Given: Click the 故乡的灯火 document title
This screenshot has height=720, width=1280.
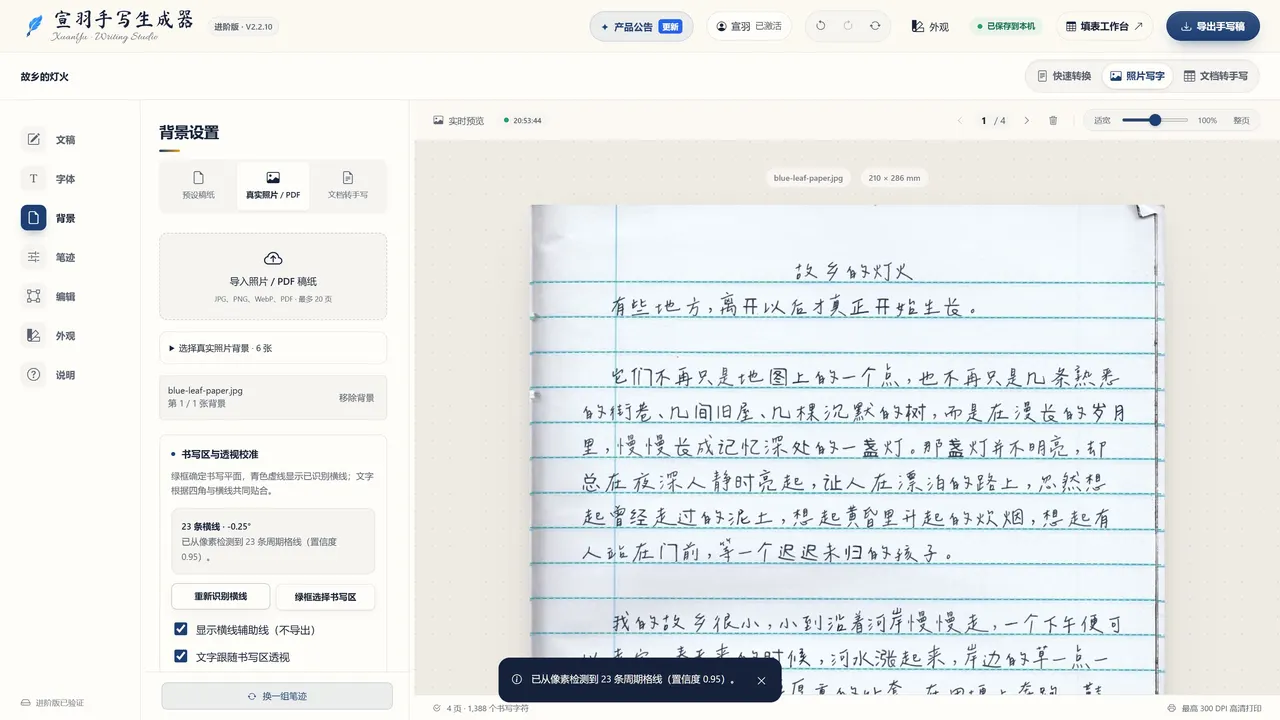Looking at the screenshot, I should point(44,77).
